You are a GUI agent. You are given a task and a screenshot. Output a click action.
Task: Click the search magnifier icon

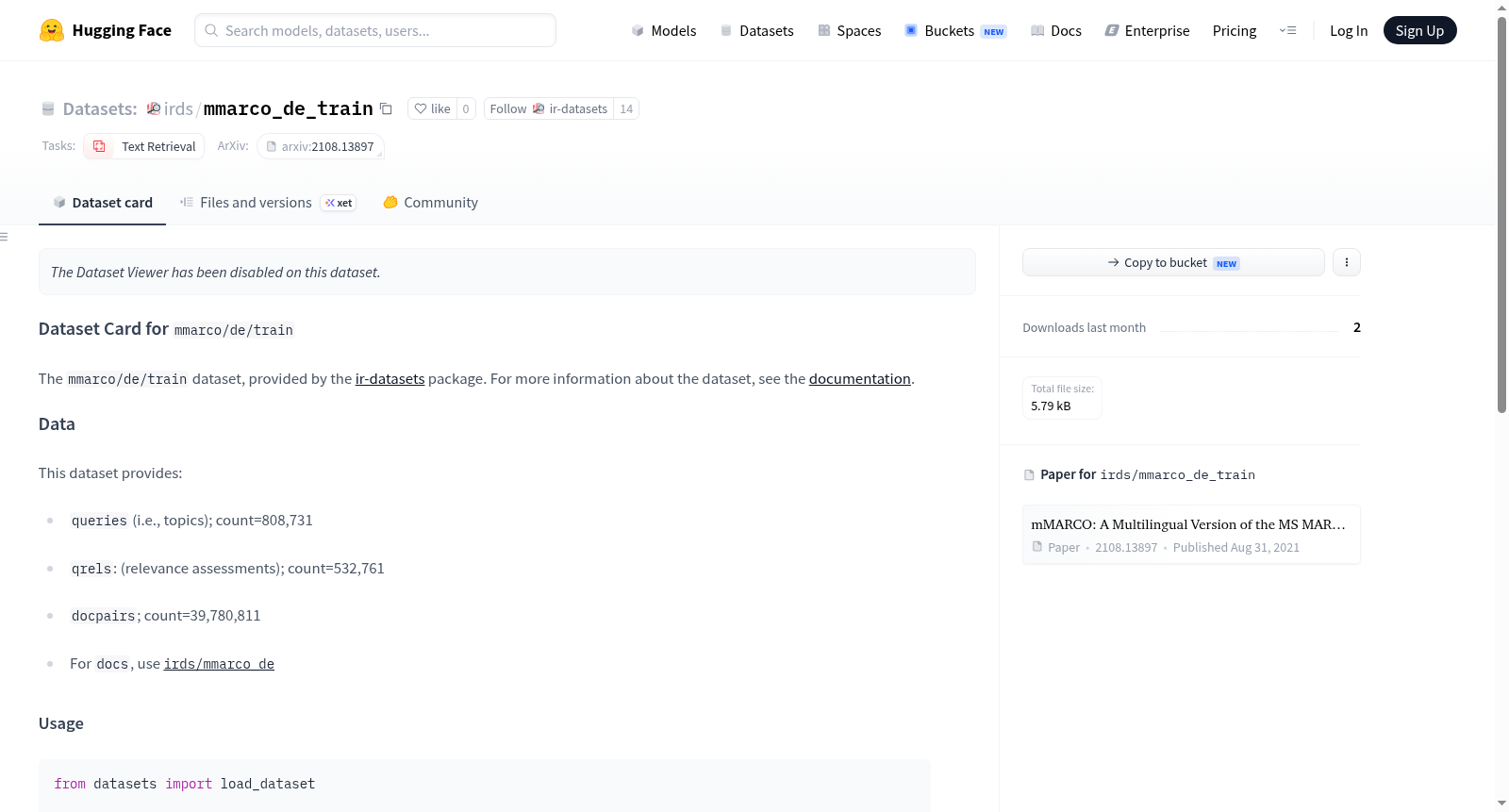coord(211,30)
